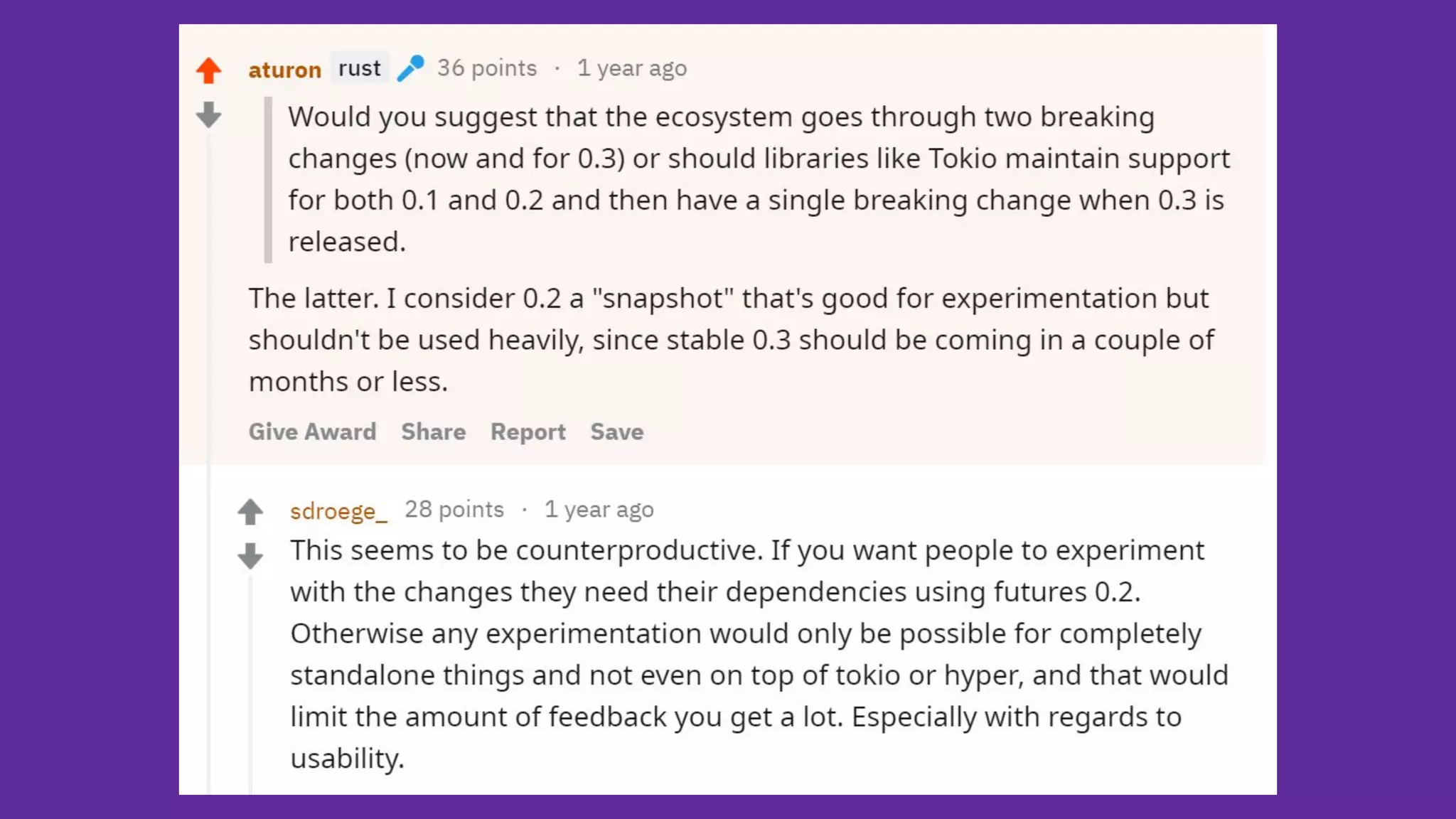Open sdroege_ user profile

(338, 510)
